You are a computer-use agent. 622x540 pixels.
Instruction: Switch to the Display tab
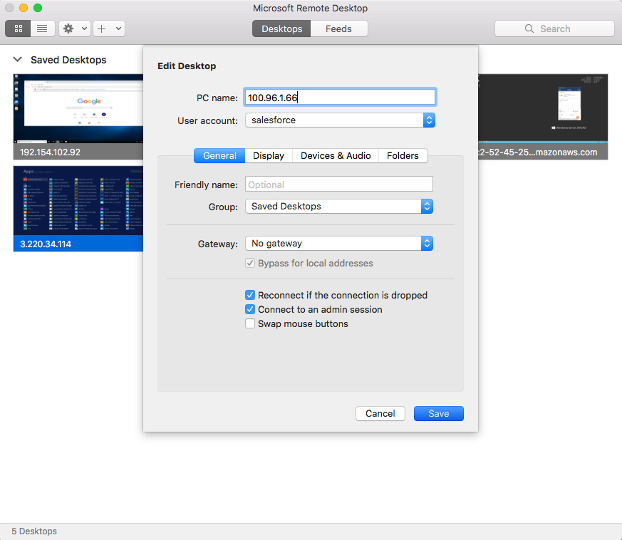268,156
